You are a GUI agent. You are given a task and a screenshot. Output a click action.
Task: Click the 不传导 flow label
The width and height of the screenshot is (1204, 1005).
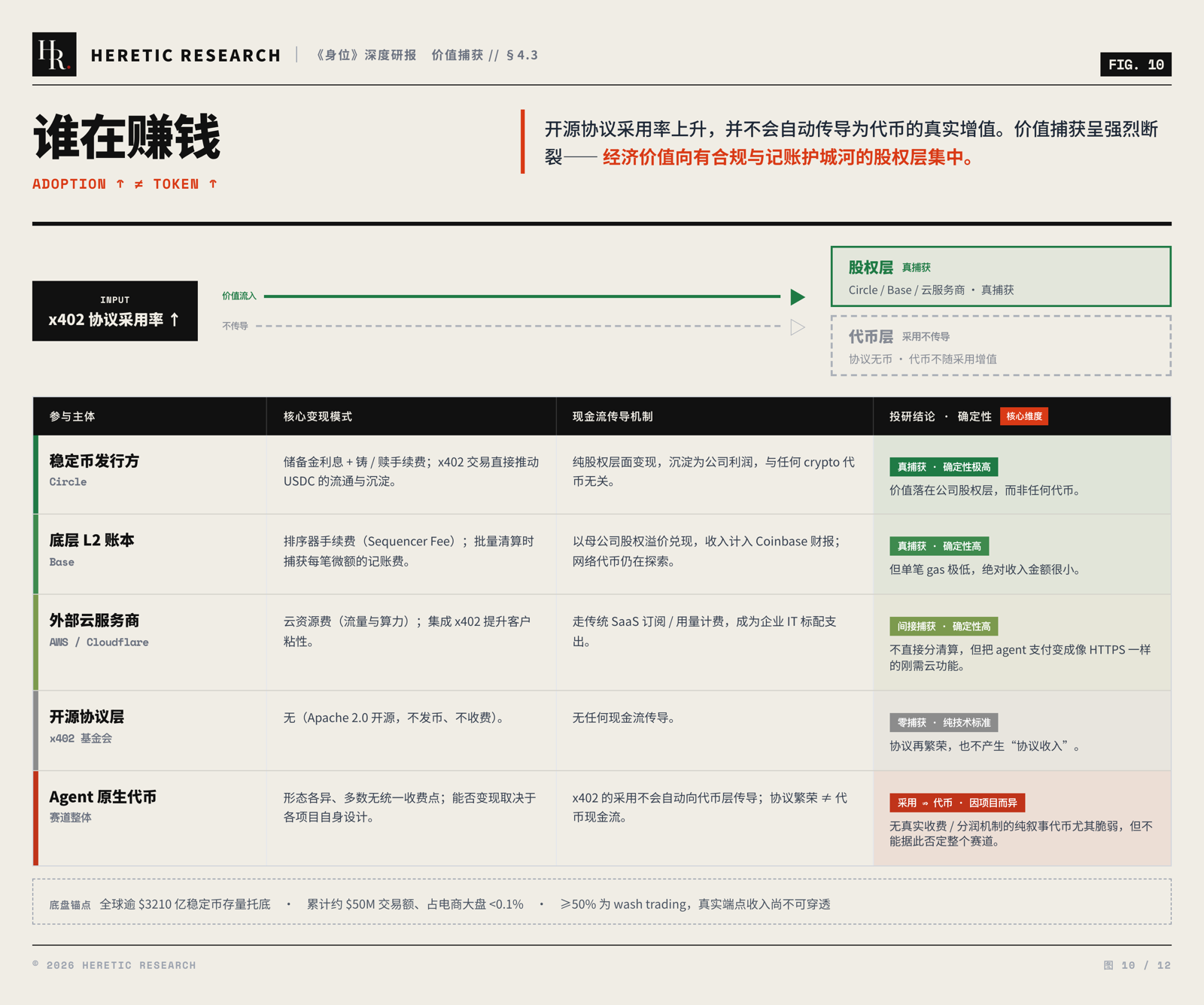point(235,326)
